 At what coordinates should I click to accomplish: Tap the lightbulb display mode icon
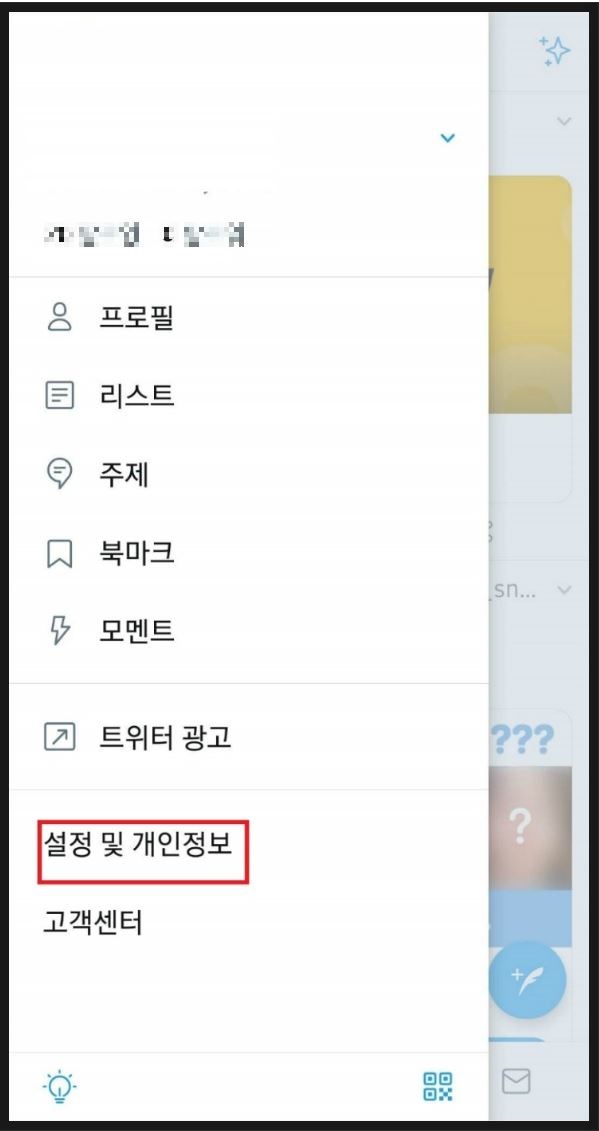59,1086
